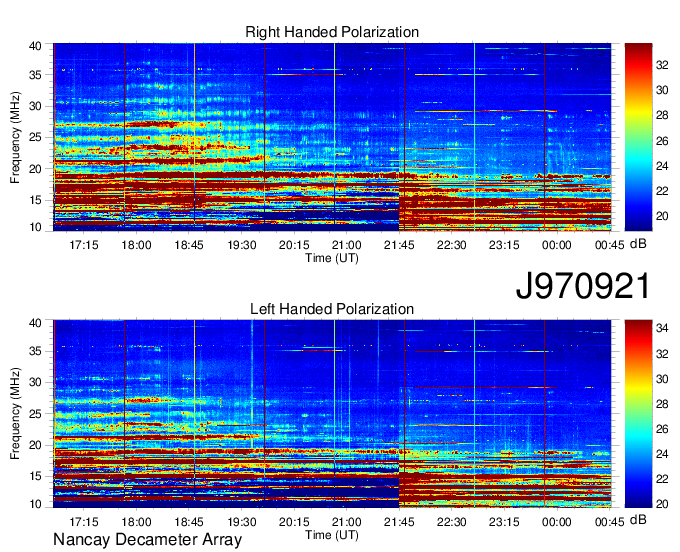Click the "24" value on Left Handed colorbar
Screen dimensions: 680x552
(662, 454)
